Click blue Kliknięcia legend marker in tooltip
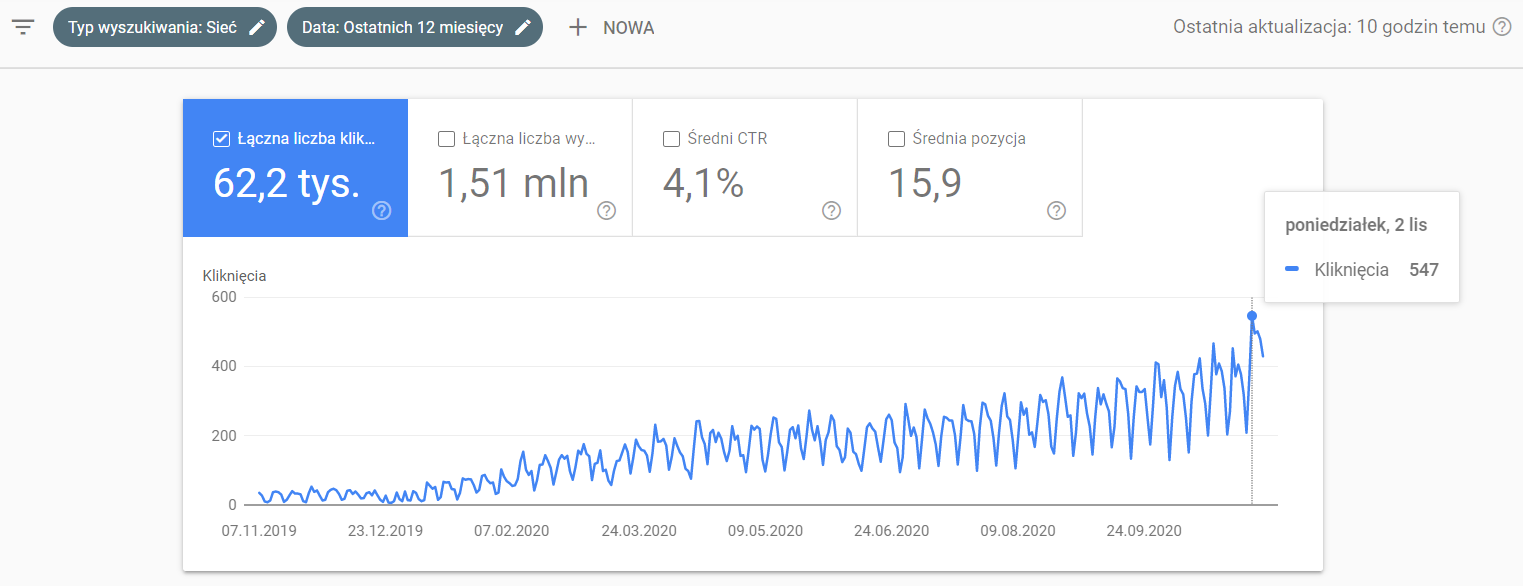 pos(1292,270)
